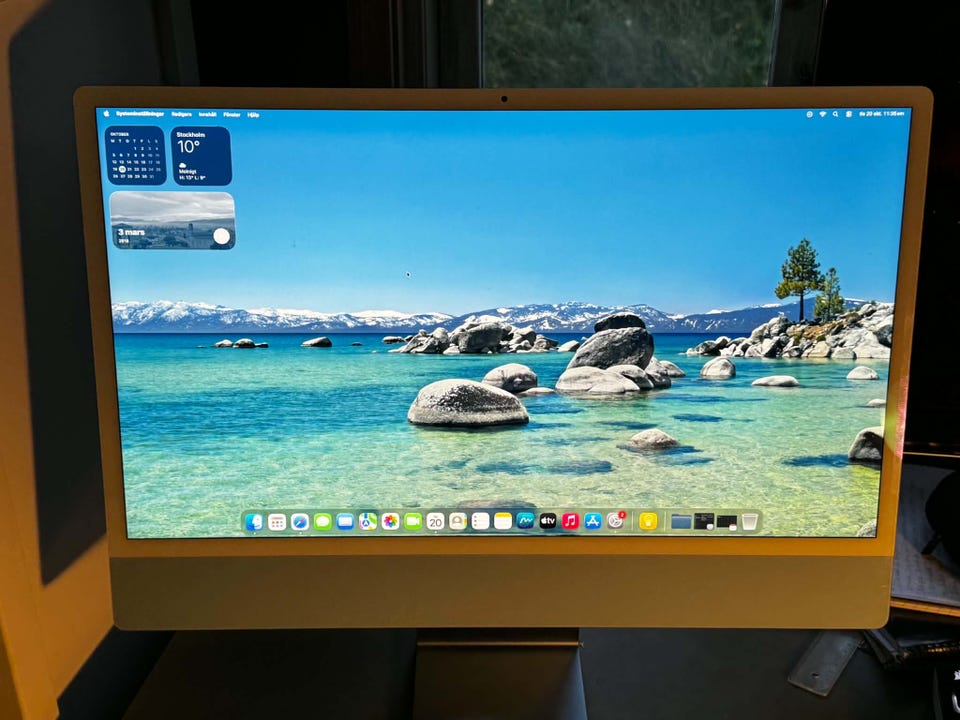Open the Maps app icon
The width and height of the screenshot is (960, 720).
coord(367,522)
